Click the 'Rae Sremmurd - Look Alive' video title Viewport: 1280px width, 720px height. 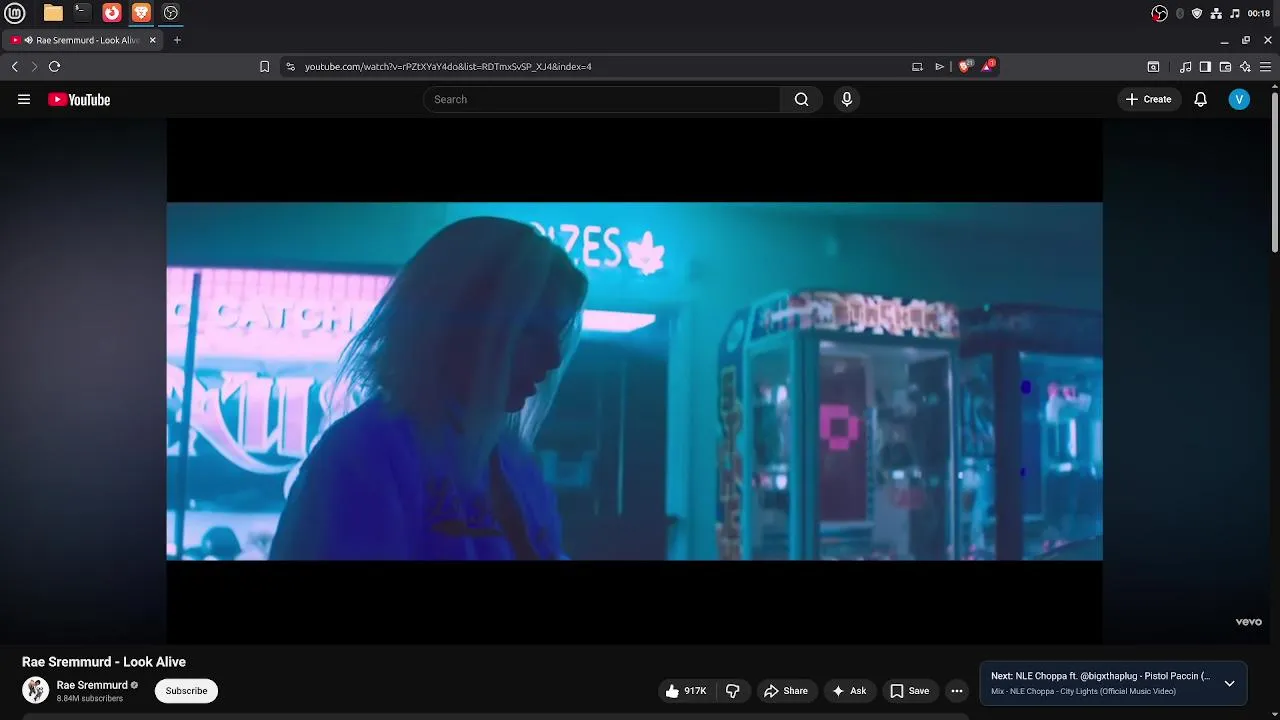coord(104,662)
